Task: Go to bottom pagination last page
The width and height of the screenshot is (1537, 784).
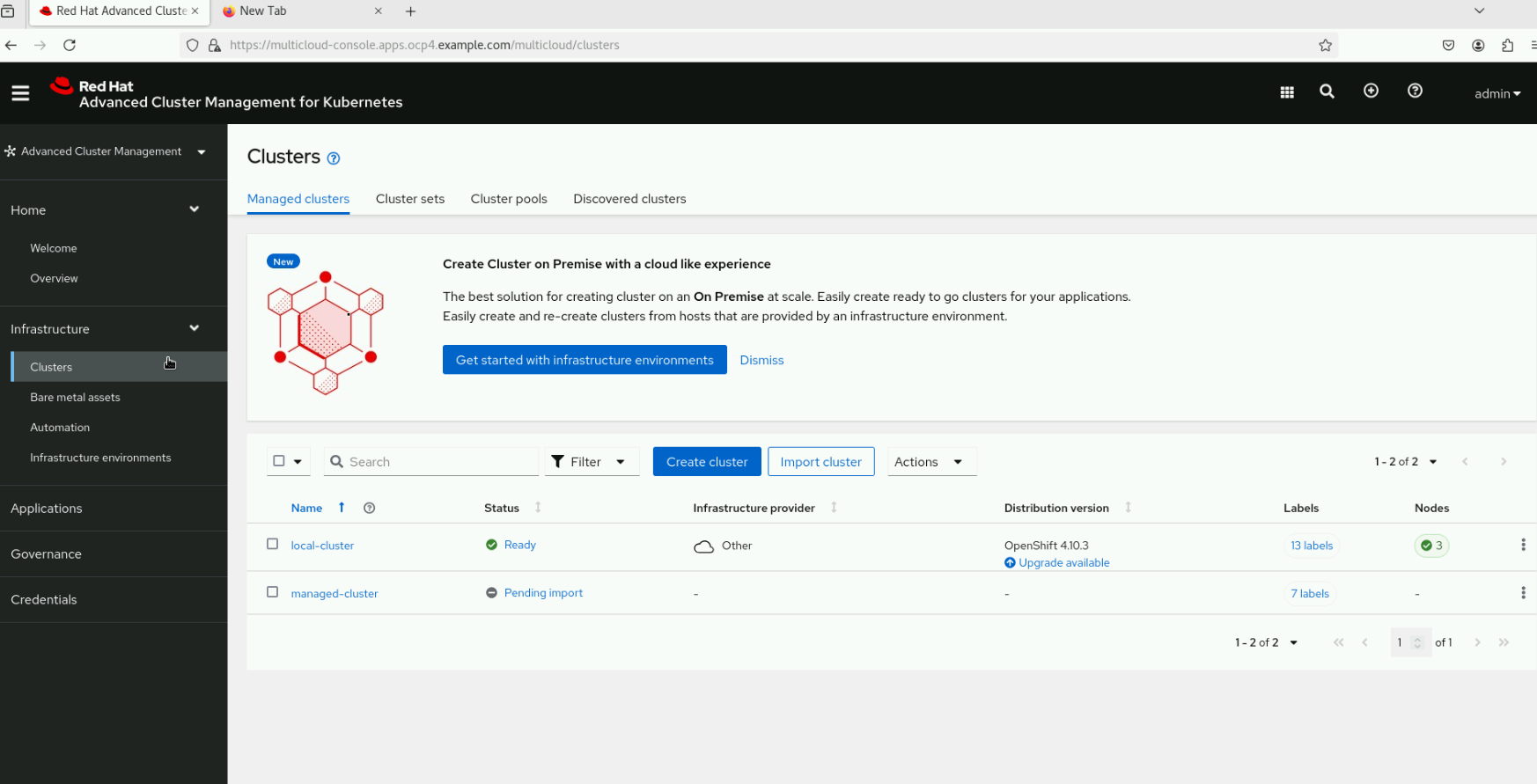Action: point(1504,642)
